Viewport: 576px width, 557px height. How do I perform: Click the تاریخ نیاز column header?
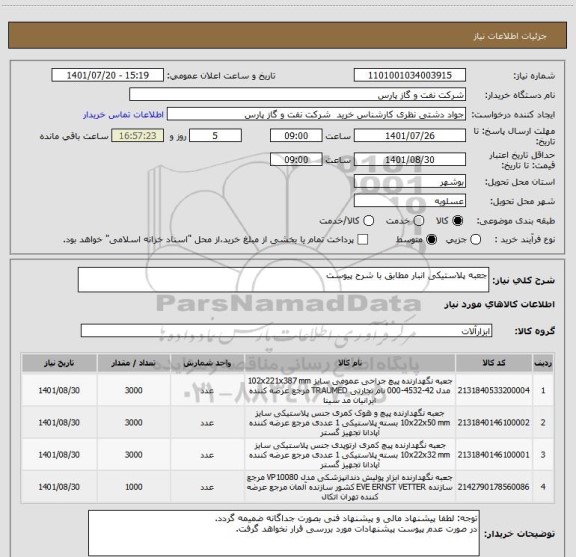point(59,363)
